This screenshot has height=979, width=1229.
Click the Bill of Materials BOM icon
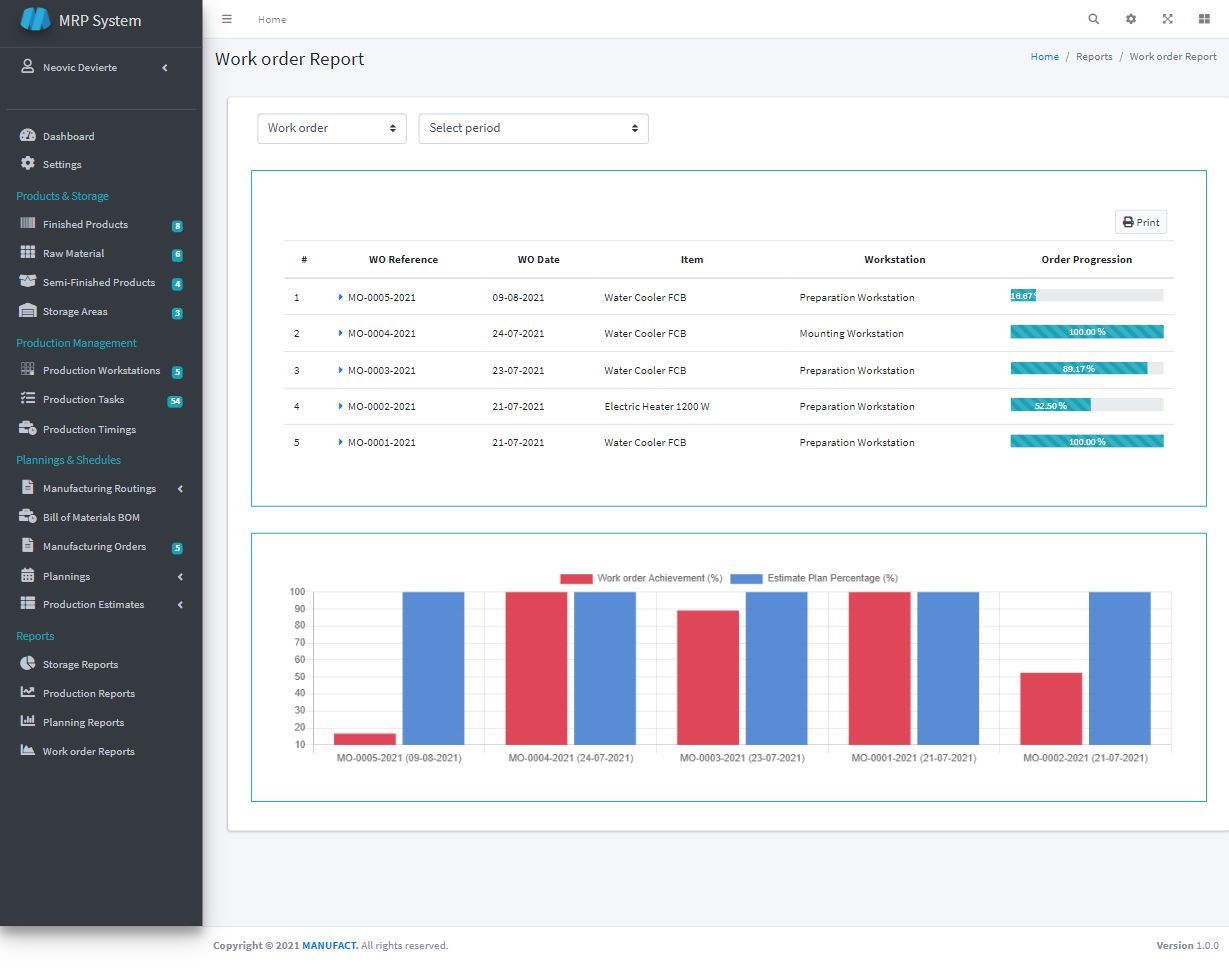tap(28, 517)
